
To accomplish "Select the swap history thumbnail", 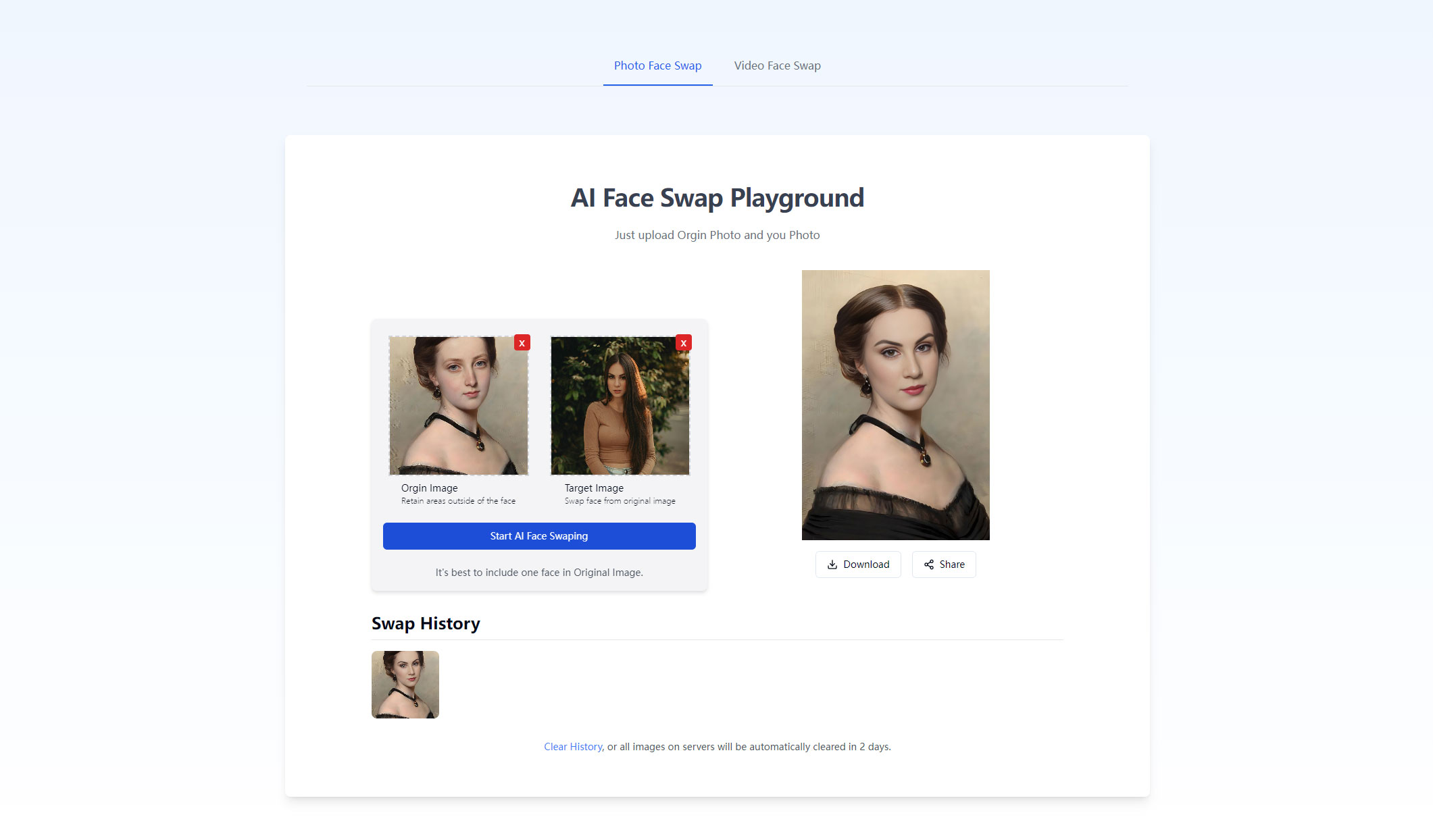I will [x=405, y=684].
